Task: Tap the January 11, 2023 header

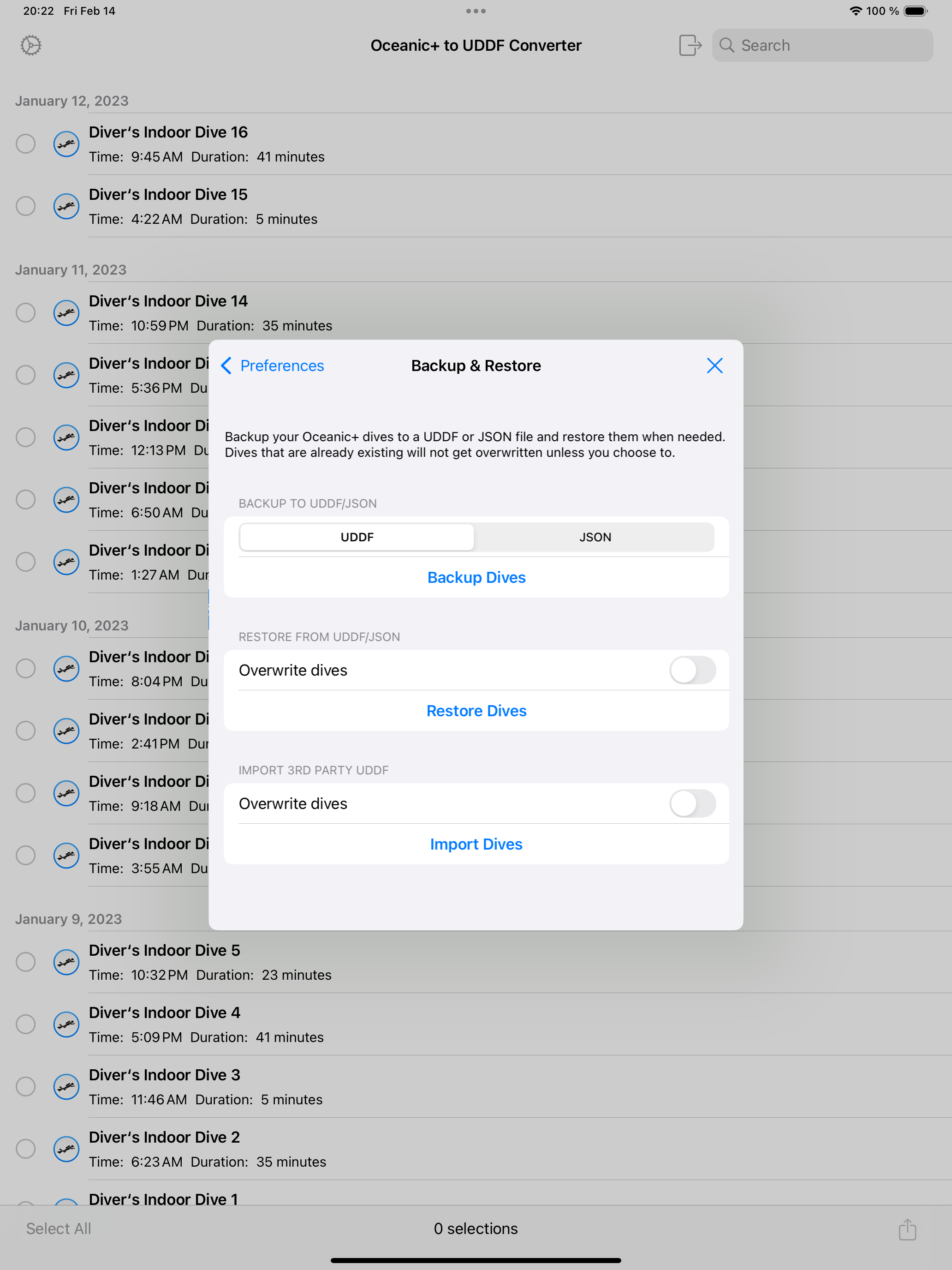Action: tap(71, 270)
